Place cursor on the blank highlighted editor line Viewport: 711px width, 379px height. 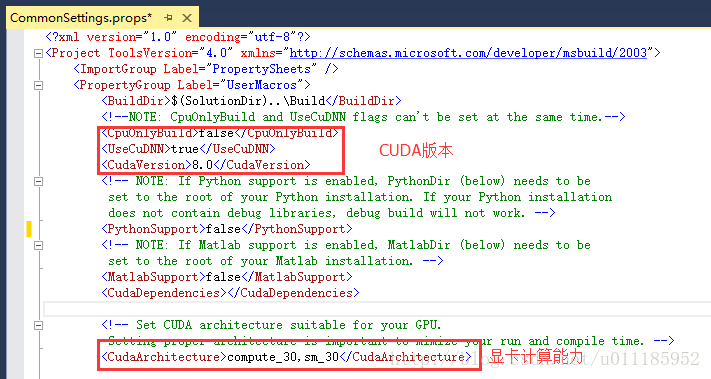click(376, 309)
